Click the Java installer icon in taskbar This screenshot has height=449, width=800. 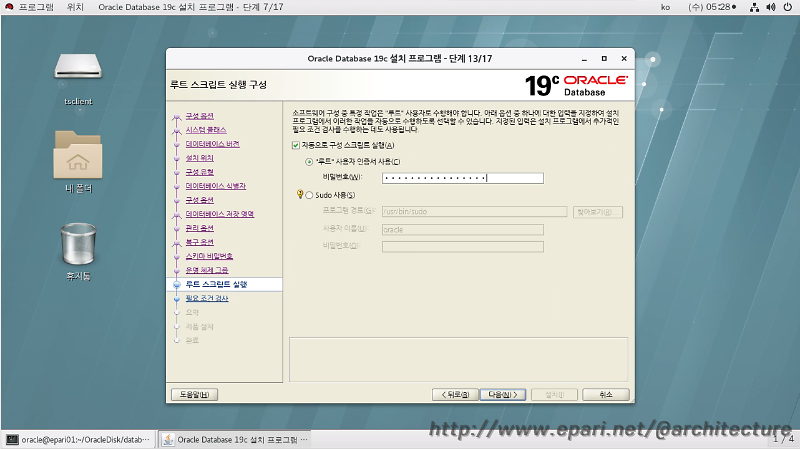tap(168, 439)
